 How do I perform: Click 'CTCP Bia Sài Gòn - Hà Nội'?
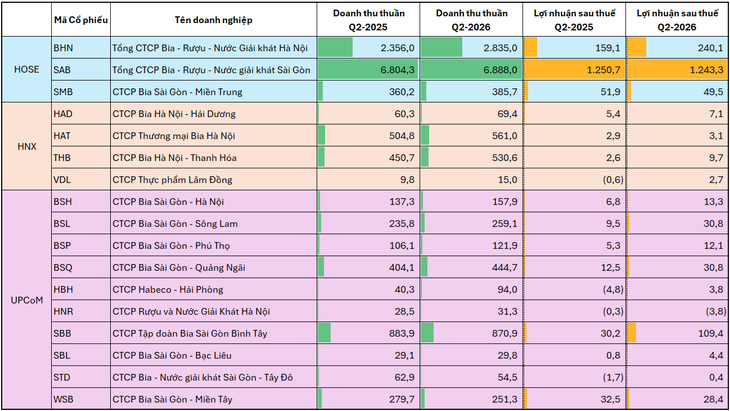point(168,202)
